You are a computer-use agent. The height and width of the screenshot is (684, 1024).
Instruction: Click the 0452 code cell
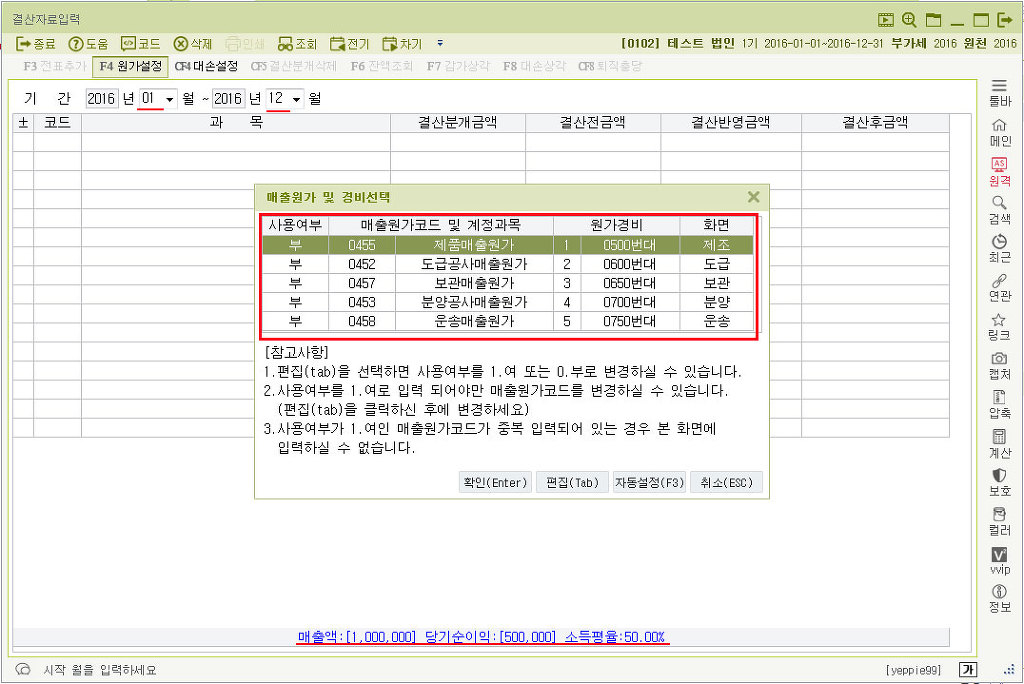362,264
